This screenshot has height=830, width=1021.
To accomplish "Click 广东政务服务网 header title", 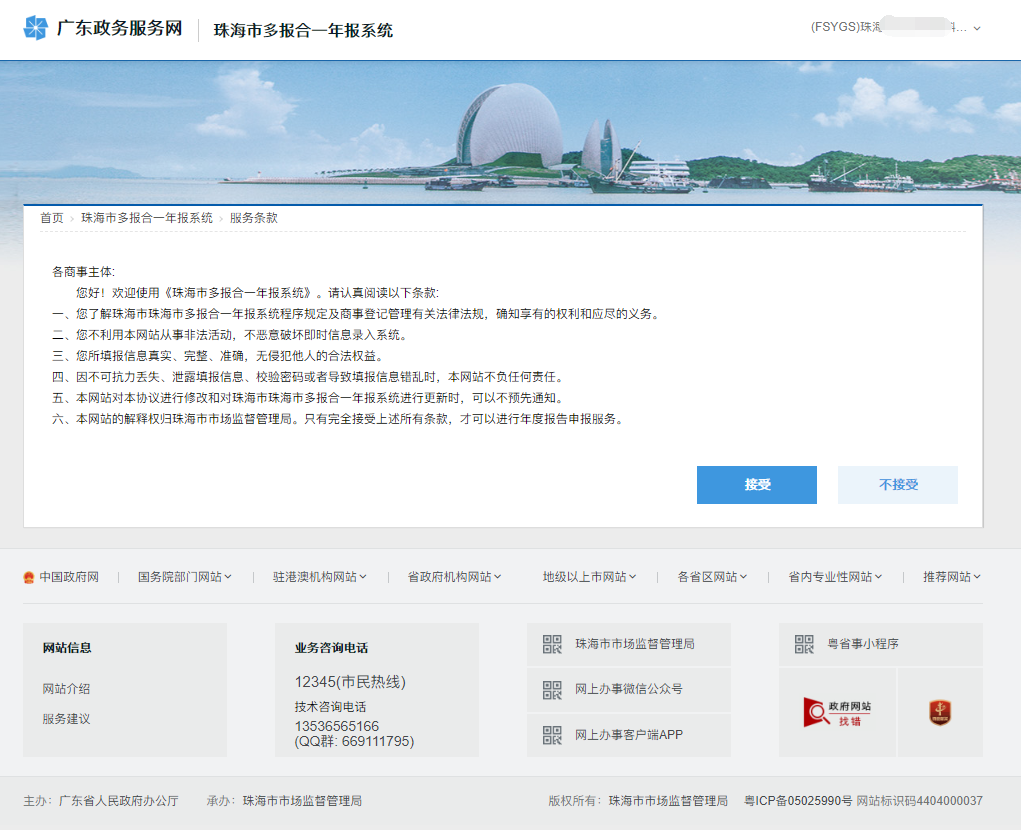I will point(119,28).
